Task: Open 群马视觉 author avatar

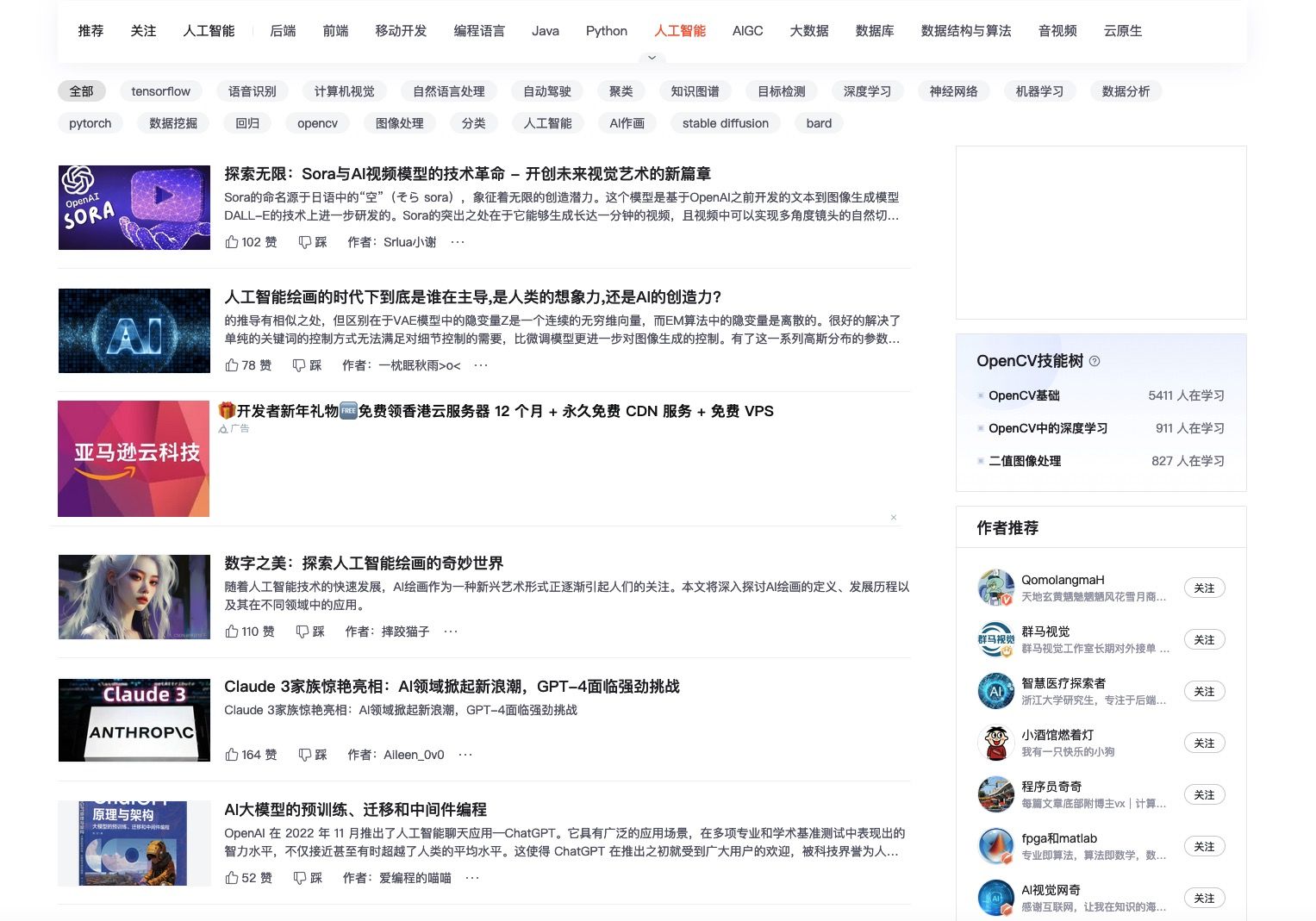Action: coord(995,639)
